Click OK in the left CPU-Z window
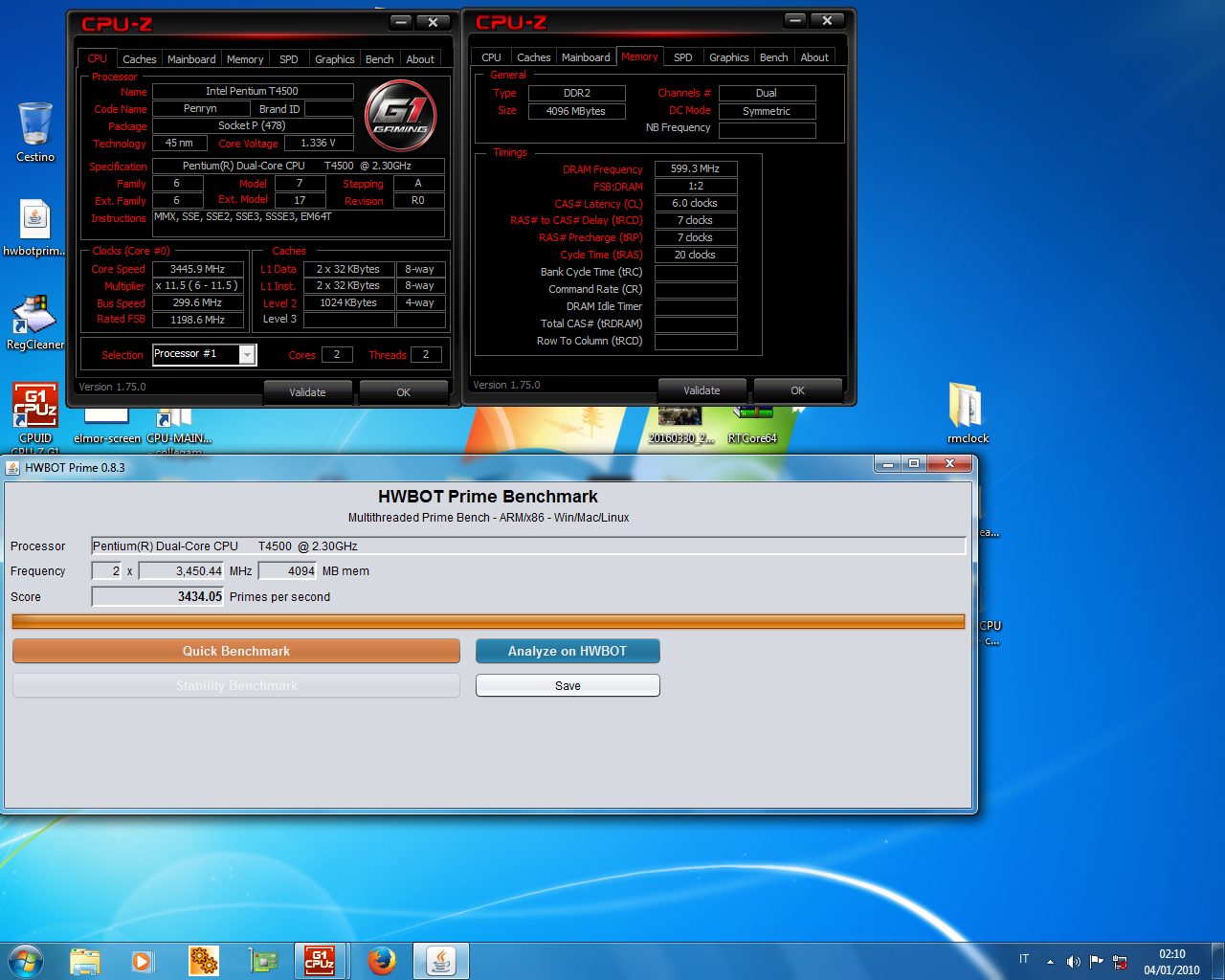 [x=404, y=392]
